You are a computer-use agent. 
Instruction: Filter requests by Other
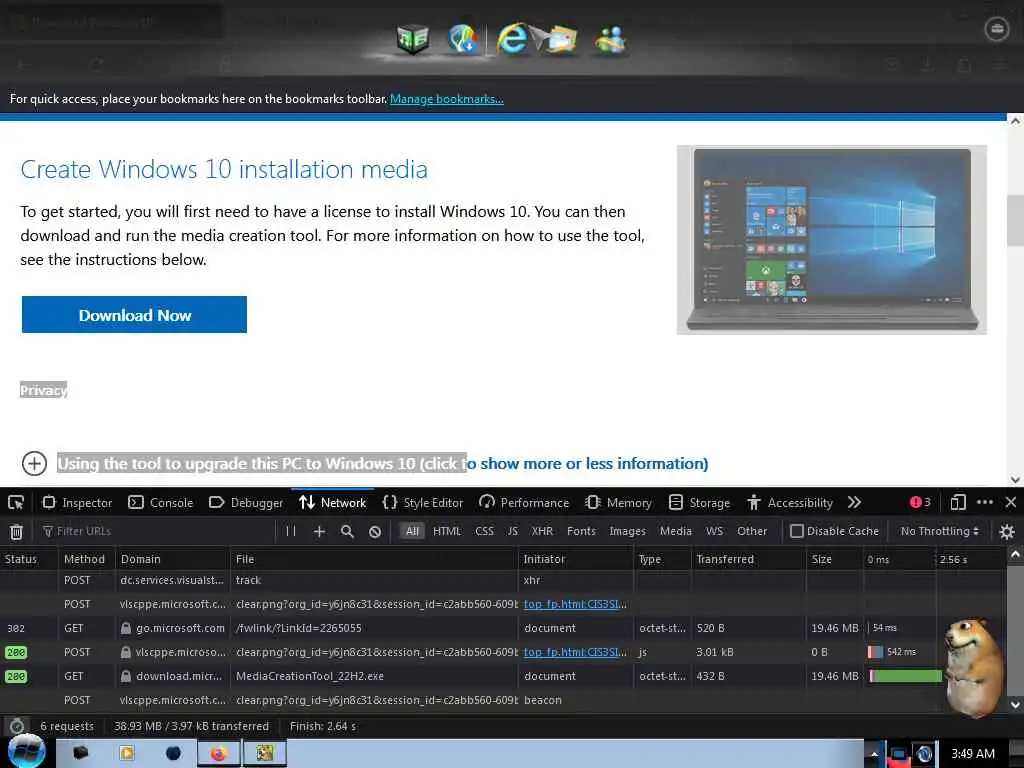[x=752, y=531]
